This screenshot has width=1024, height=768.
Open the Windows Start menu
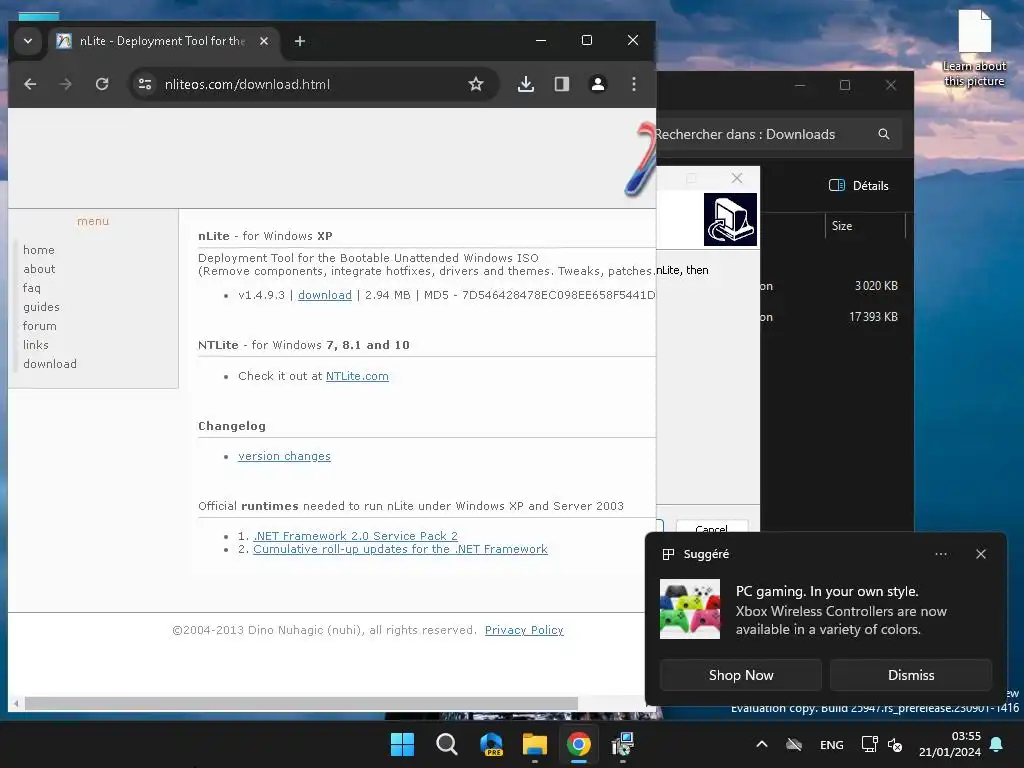point(402,744)
